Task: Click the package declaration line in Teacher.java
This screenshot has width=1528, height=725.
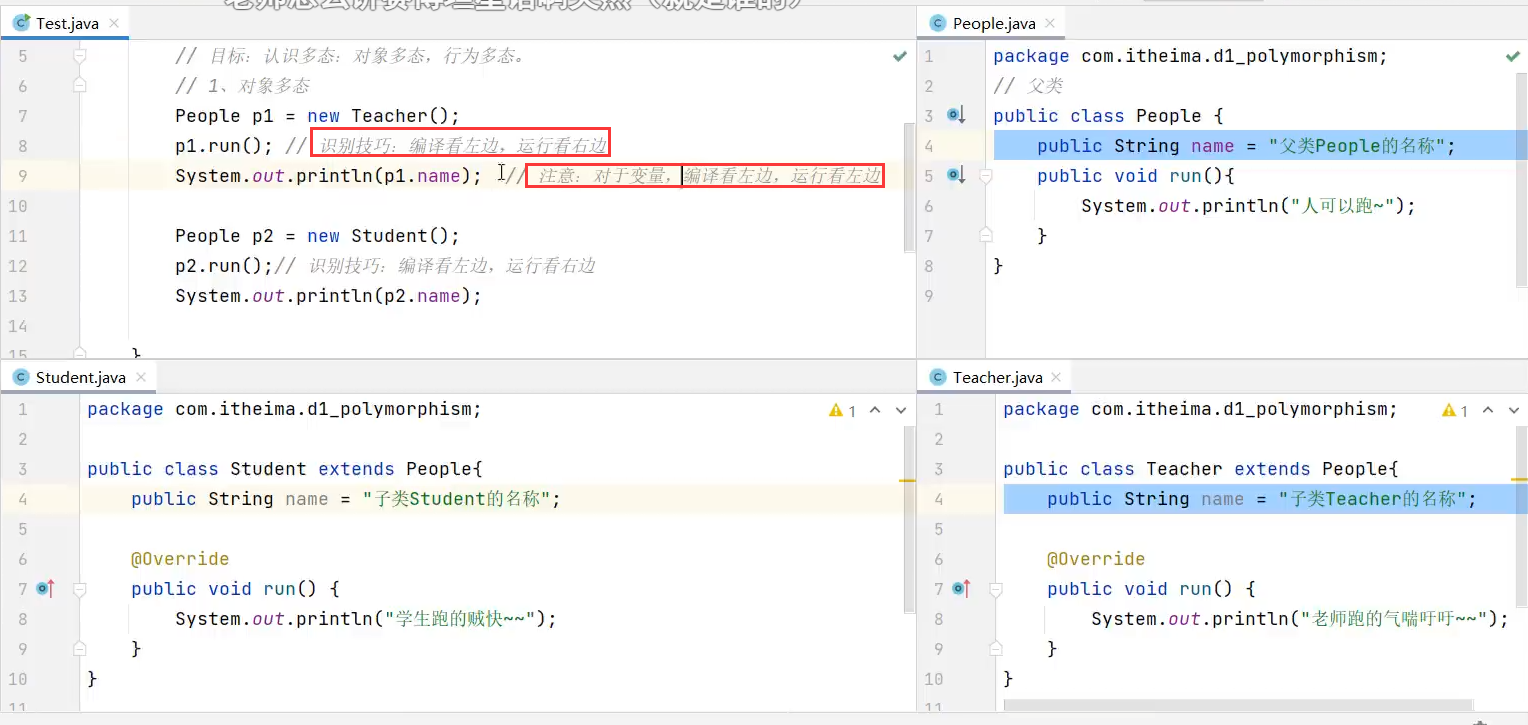Action: tap(1200, 409)
